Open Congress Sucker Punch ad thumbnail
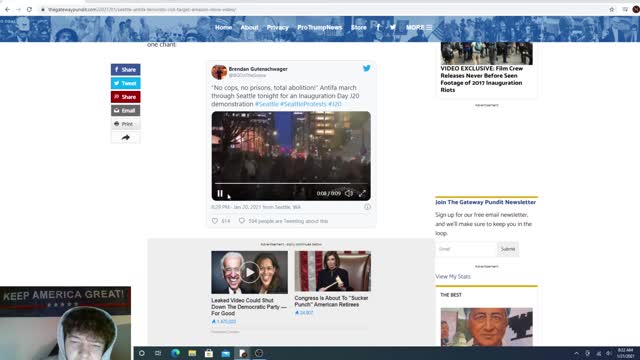This screenshot has height=360, width=640. [x=333, y=271]
